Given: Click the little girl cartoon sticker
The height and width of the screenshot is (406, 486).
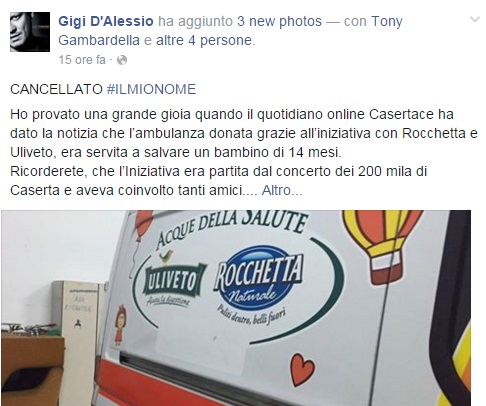Looking at the screenshot, I should (120, 325).
